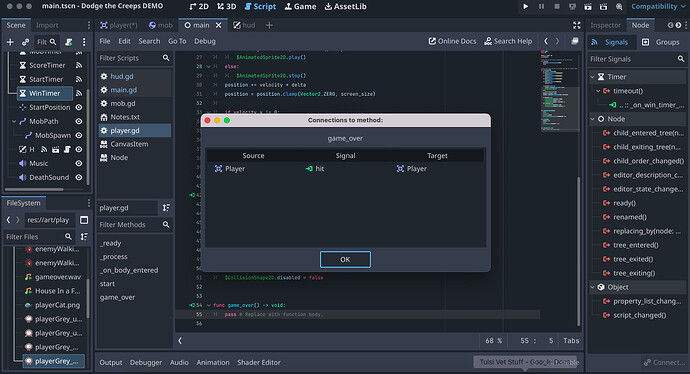Collapse the scripts panel with bottom arrow
Screen dimensions: 690x374
click(180, 341)
